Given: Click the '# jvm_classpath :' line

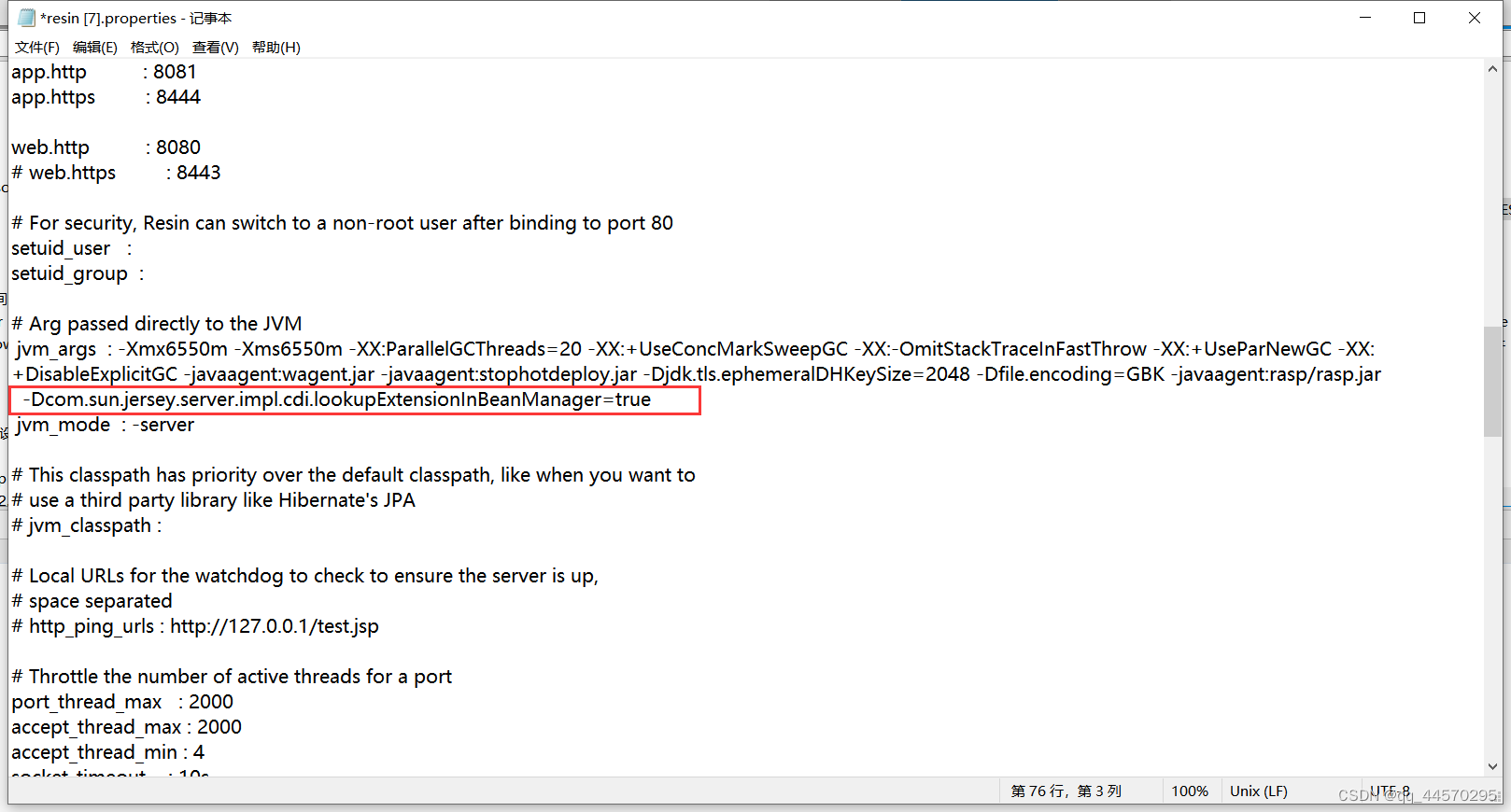Looking at the screenshot, I should pos(87,525).
